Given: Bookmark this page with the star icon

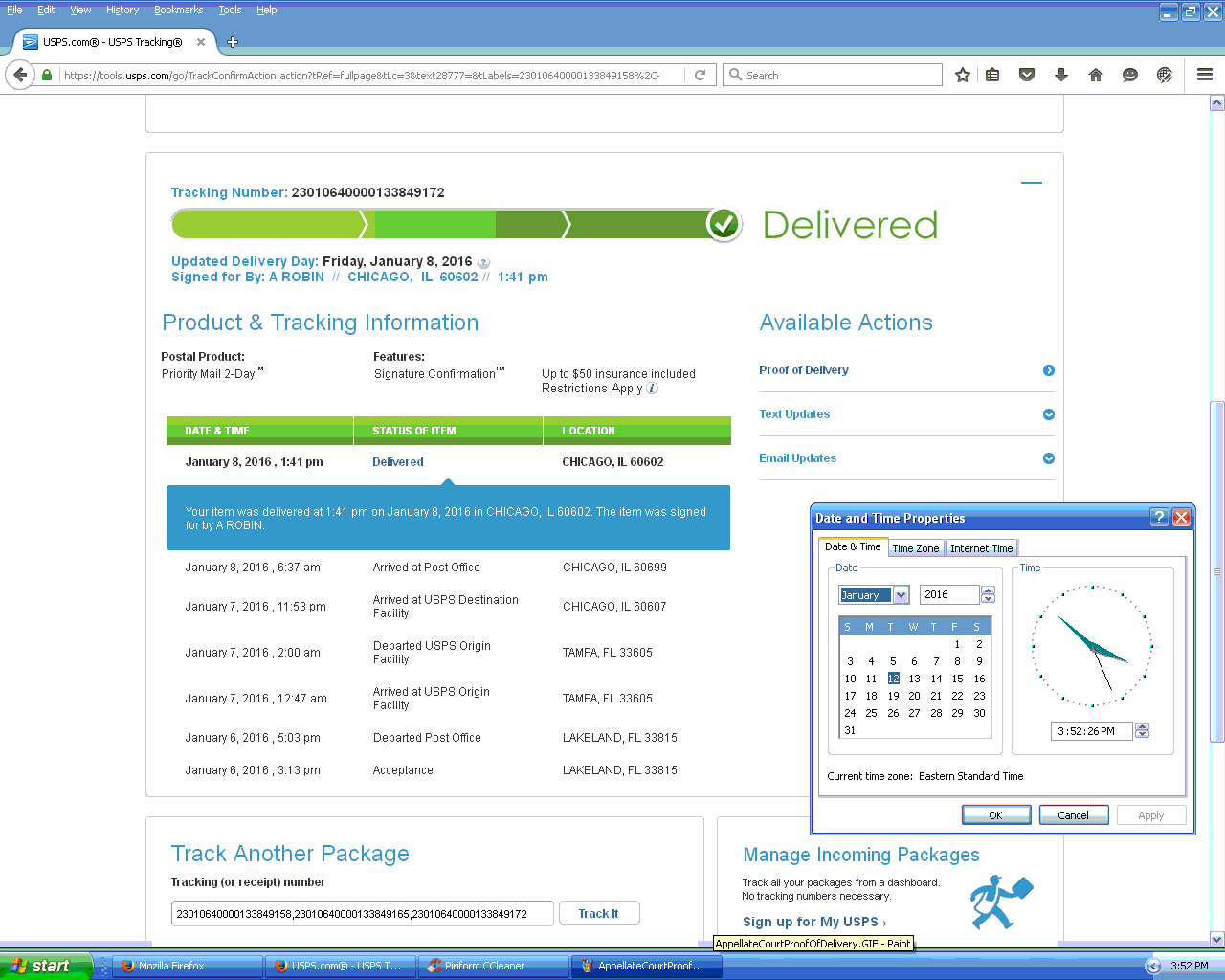Looking at the screenshot, I should [x=963, y=75].
